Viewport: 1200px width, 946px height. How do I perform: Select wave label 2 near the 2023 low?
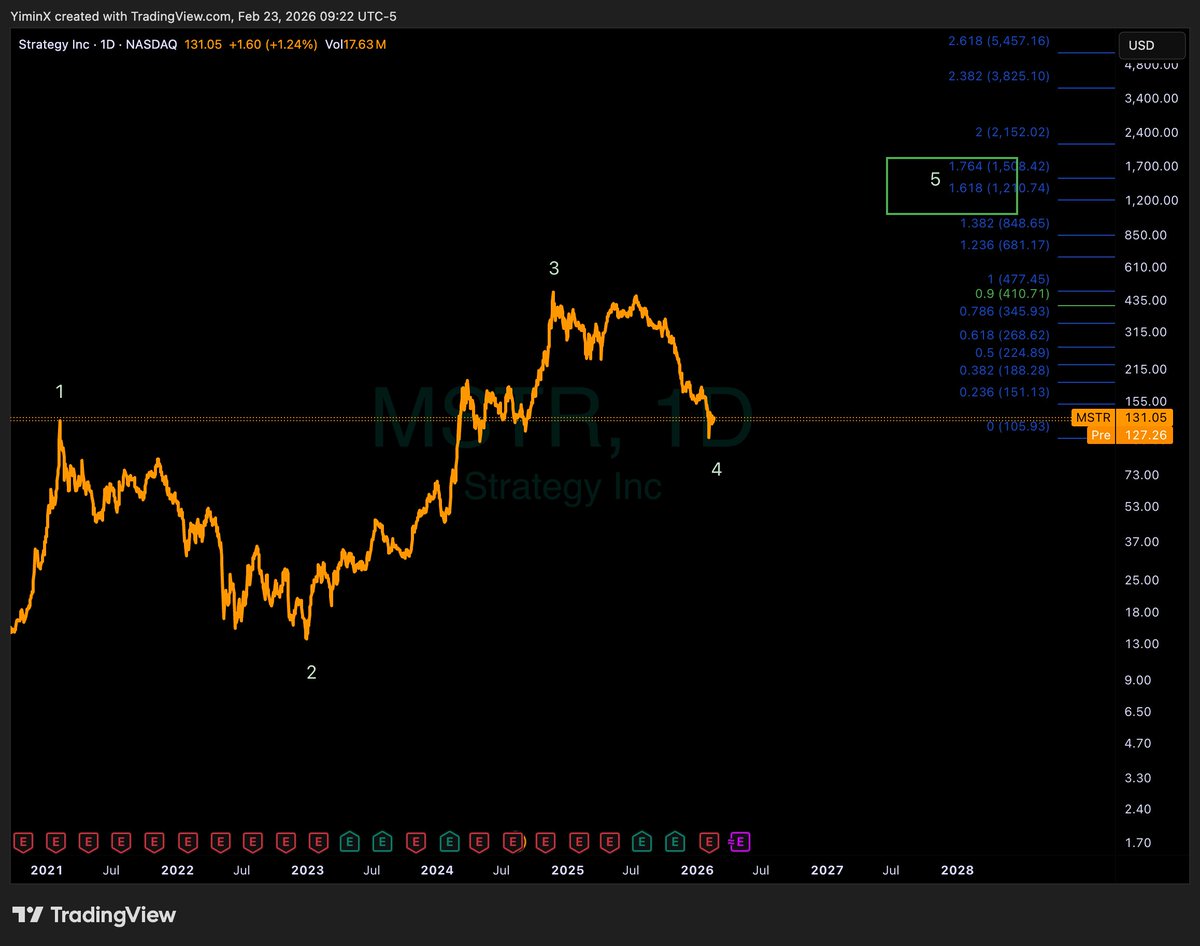(311, 673)
